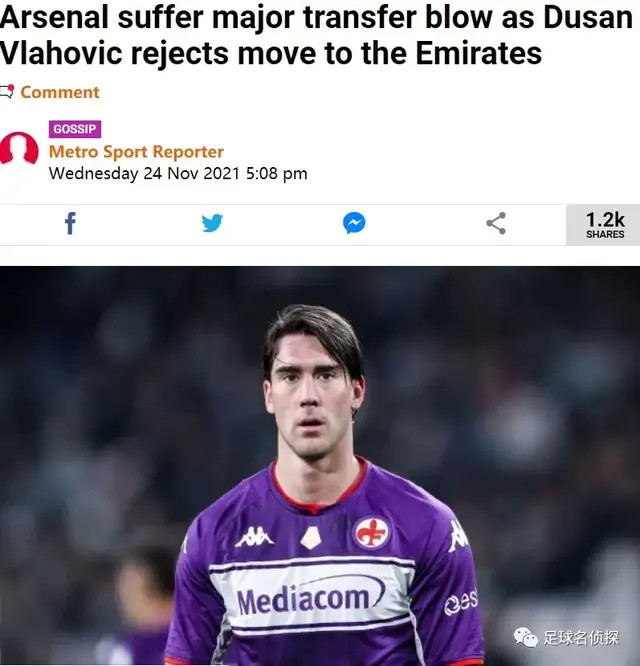Image resolution: width=640 pixels, height=666 pixels.
Task: Open the Comment link below headline
Action: 59,92
